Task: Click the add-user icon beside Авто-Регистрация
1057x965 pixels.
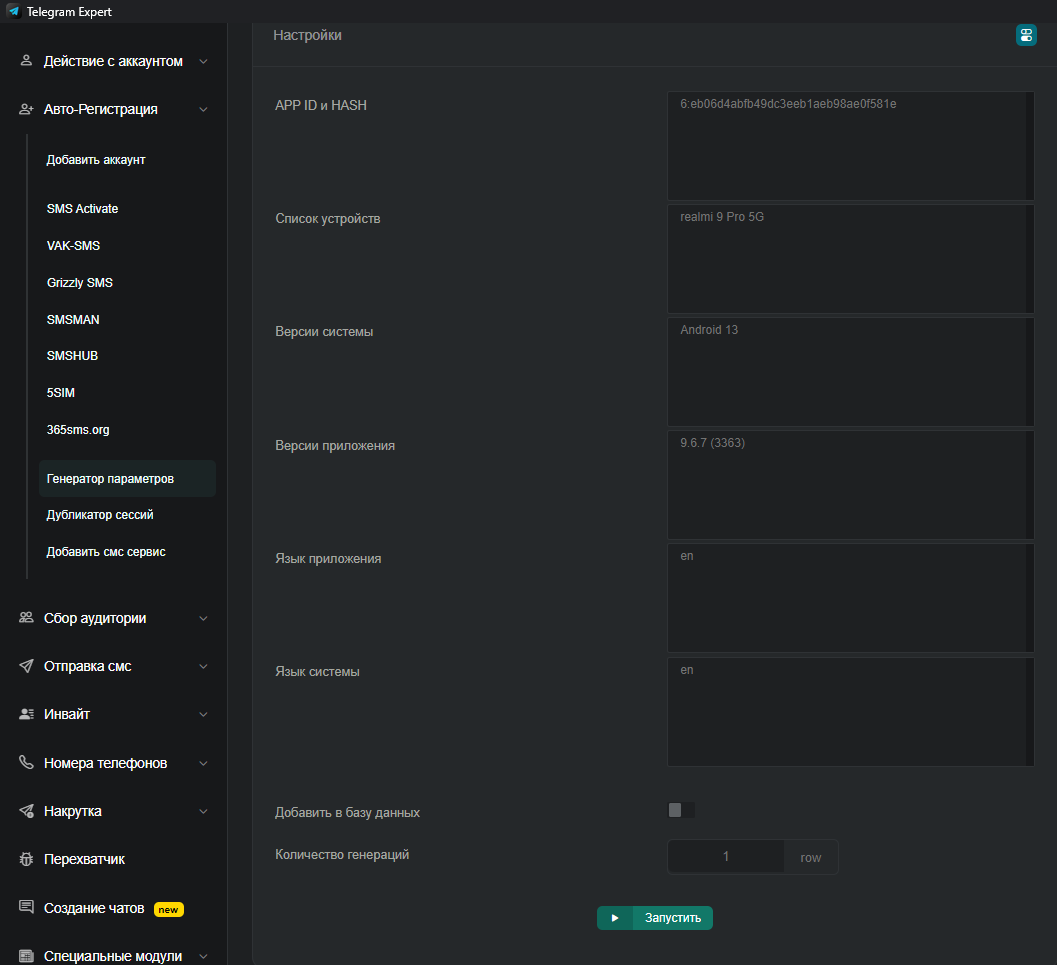Action: tap(26, 109)
